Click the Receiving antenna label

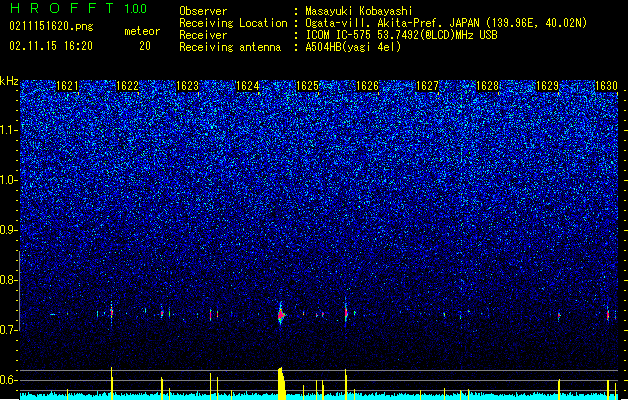230,47
